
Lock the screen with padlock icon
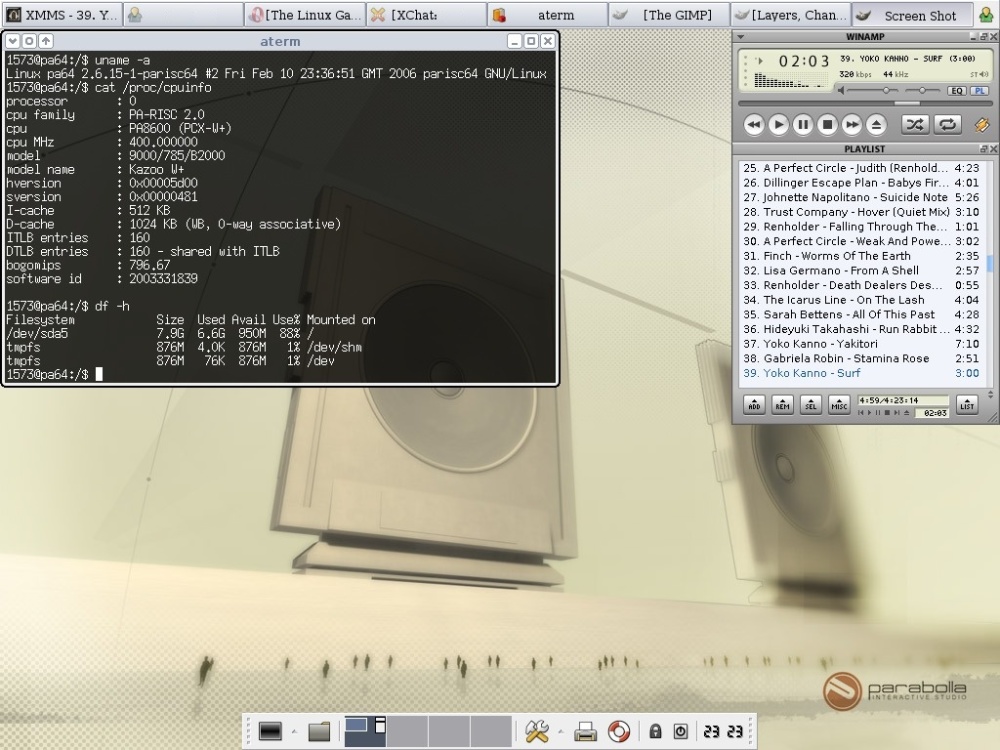click(655, 731)
